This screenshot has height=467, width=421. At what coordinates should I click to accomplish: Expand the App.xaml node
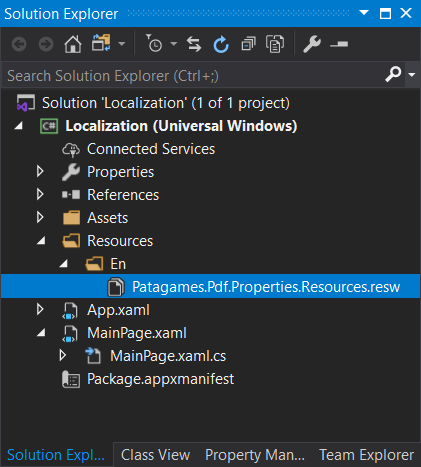click(x=40, y=310)
